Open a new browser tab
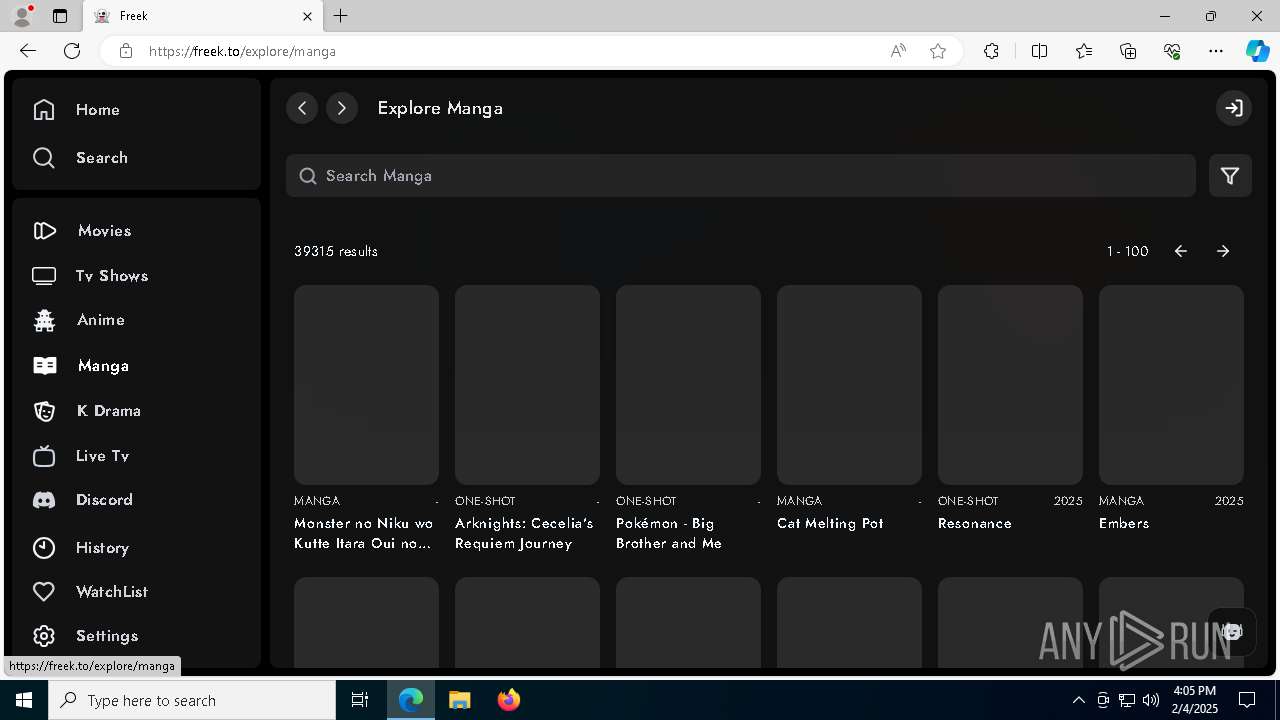This screenshot has width=1280, height=720. point(341,16)
